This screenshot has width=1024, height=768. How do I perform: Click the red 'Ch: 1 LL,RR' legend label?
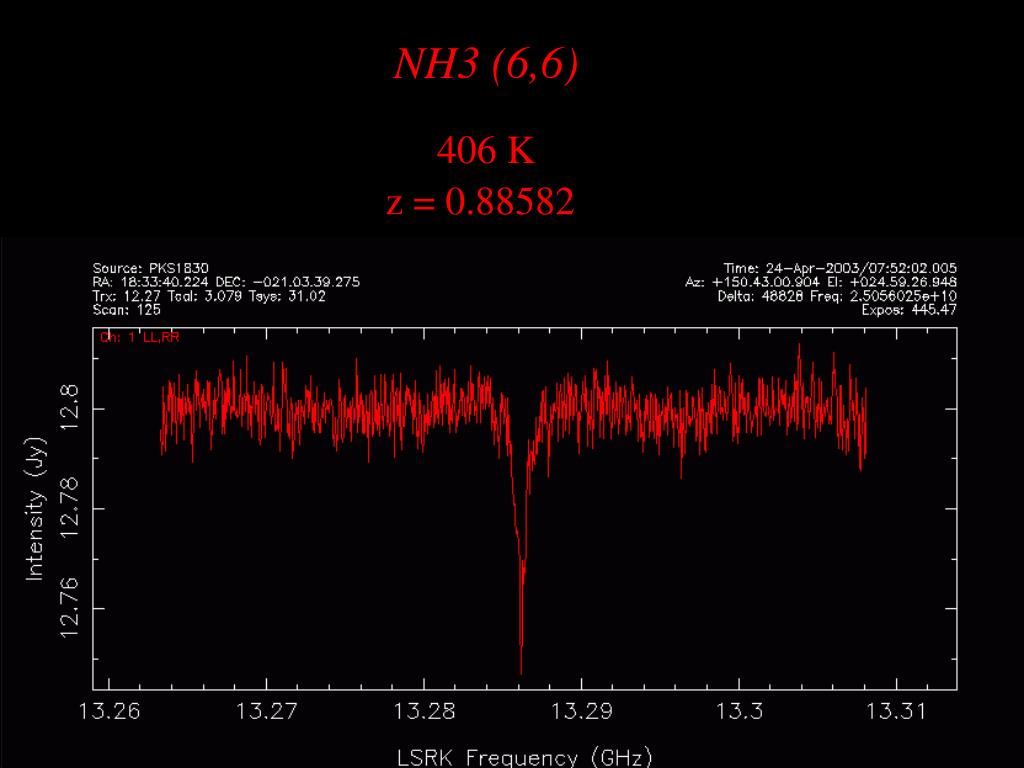139,337
